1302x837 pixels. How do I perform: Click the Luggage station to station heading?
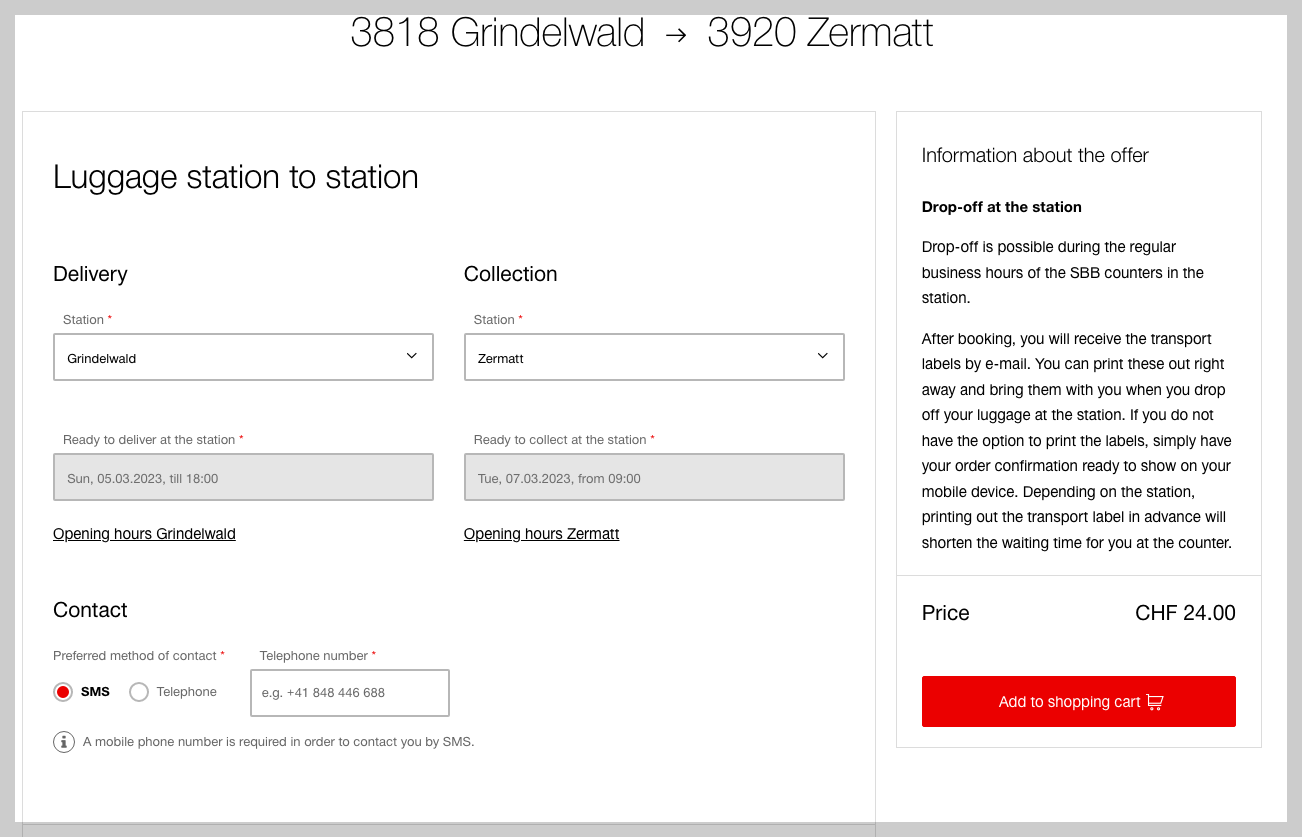click(236, 177)
